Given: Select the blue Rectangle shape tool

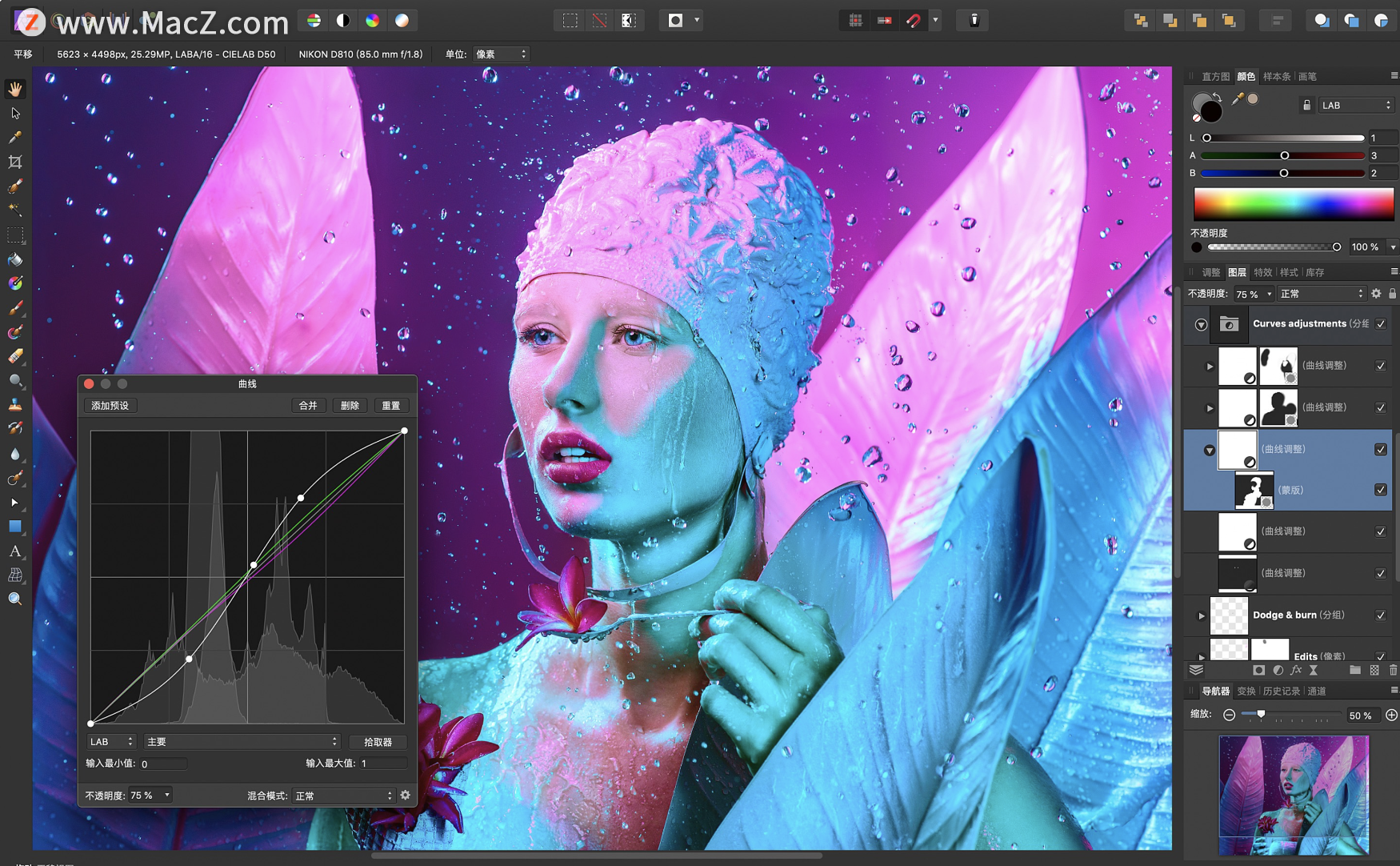Looking at the screenshot, I should pos(15,527).
